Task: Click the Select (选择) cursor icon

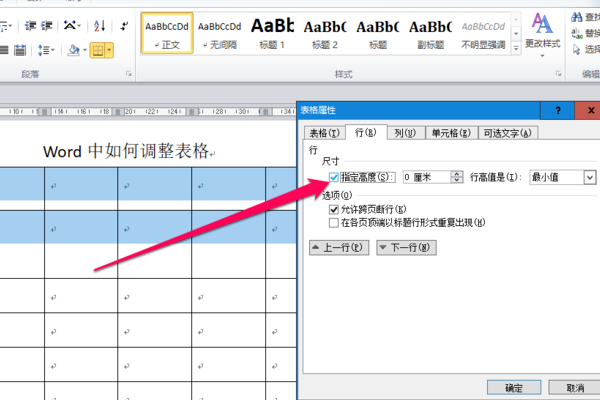Action: [577, 49]
